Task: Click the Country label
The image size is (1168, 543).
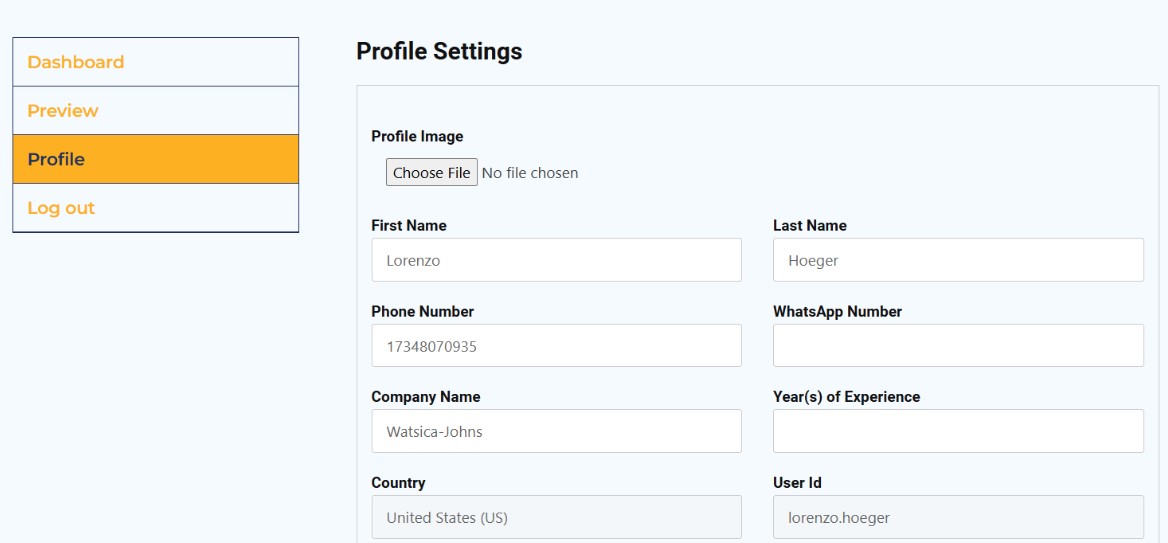Action: 399,483
